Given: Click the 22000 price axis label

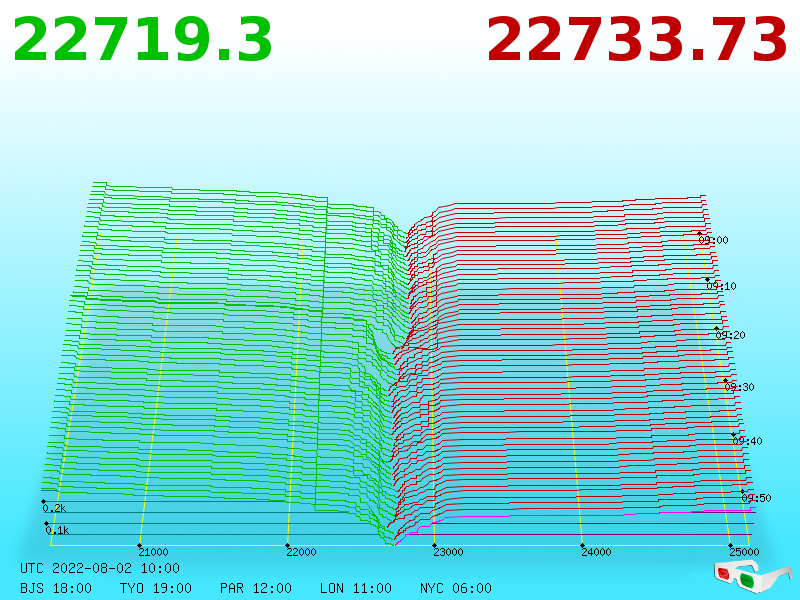Looking at the screenshot, I should click(302, 552).
